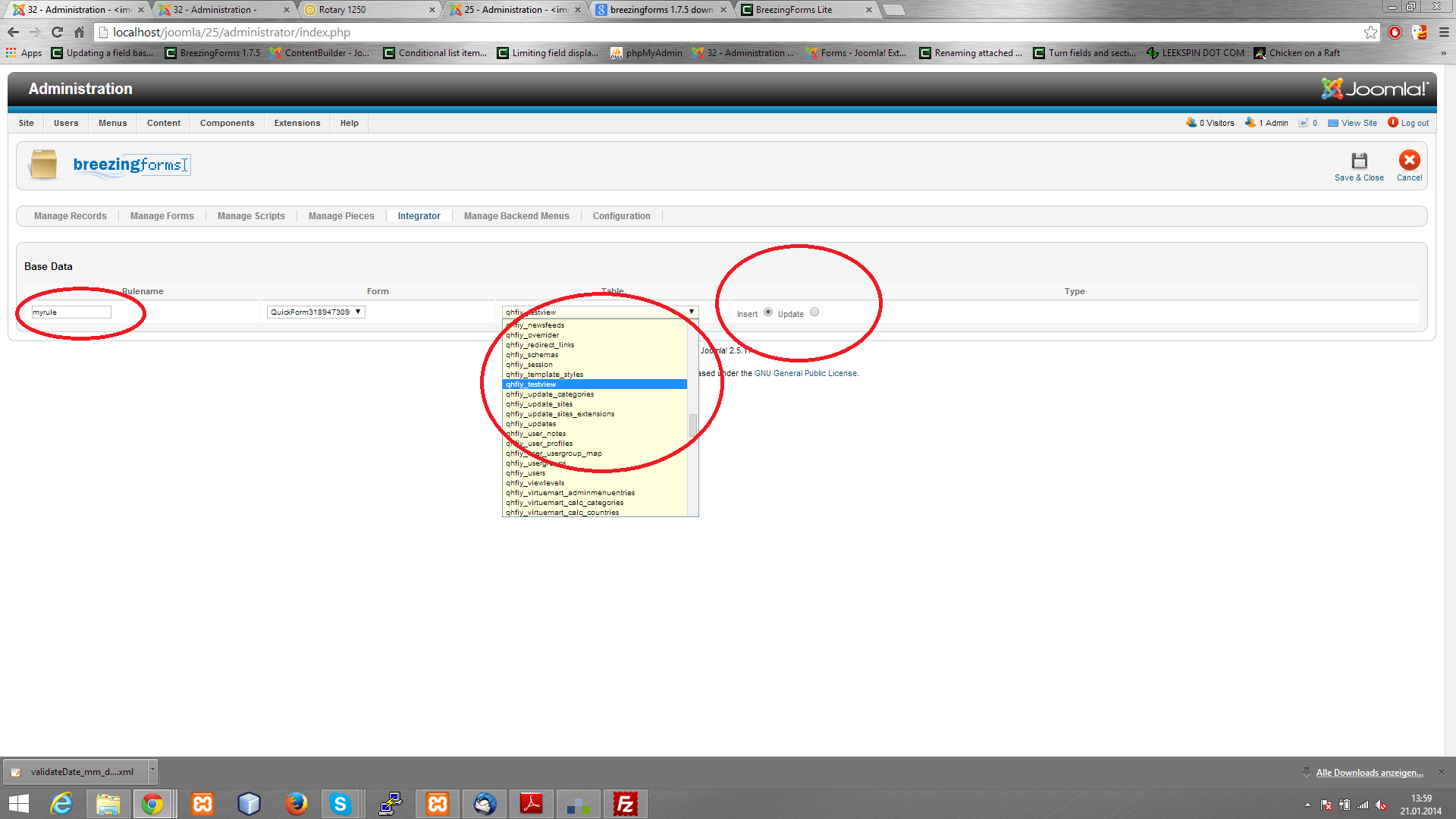Open Skype from the taskbar

click(340, 804)
